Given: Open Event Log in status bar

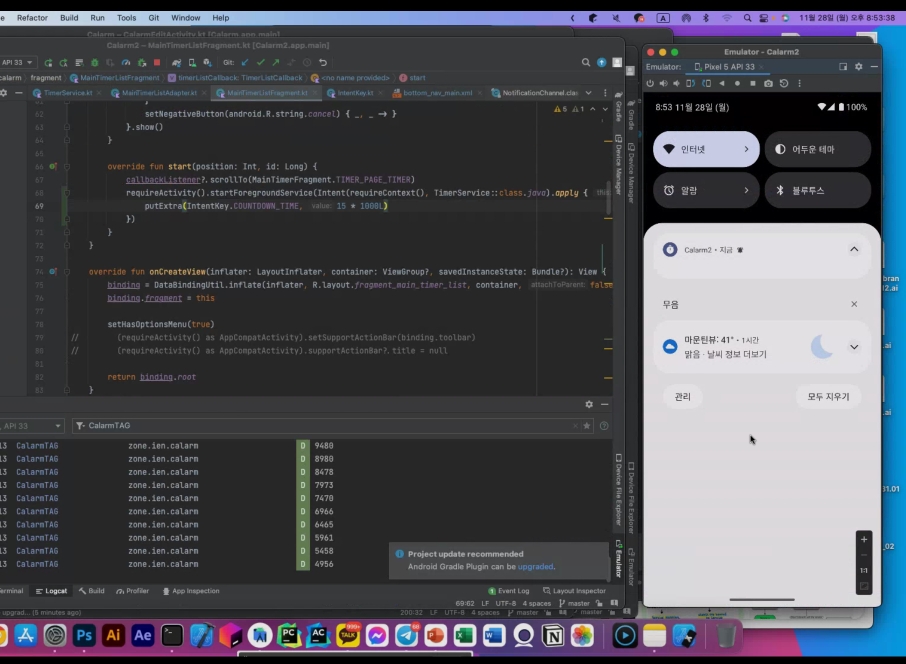Looking at the screenshot, I should 508,591.
